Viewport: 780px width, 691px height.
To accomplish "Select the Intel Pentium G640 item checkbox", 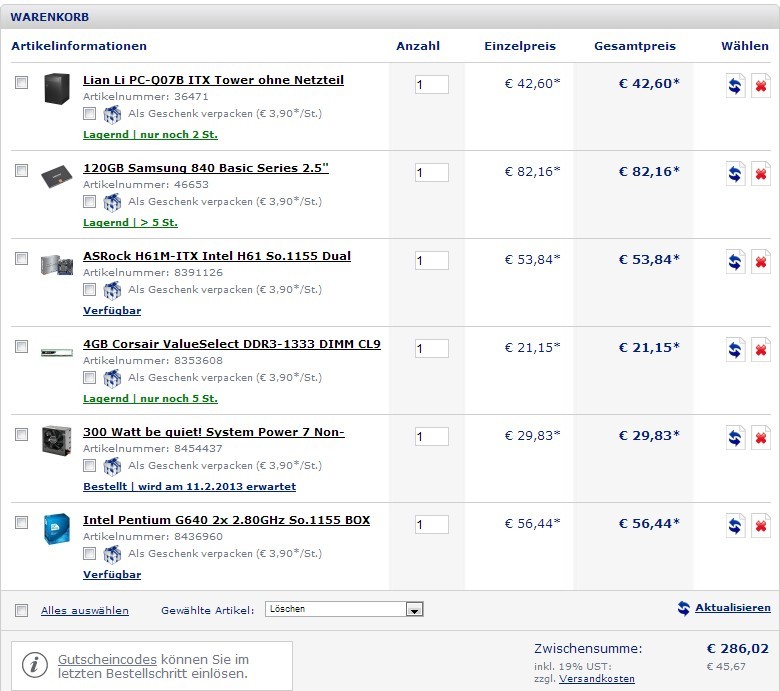I will click(x=21, y=522).
